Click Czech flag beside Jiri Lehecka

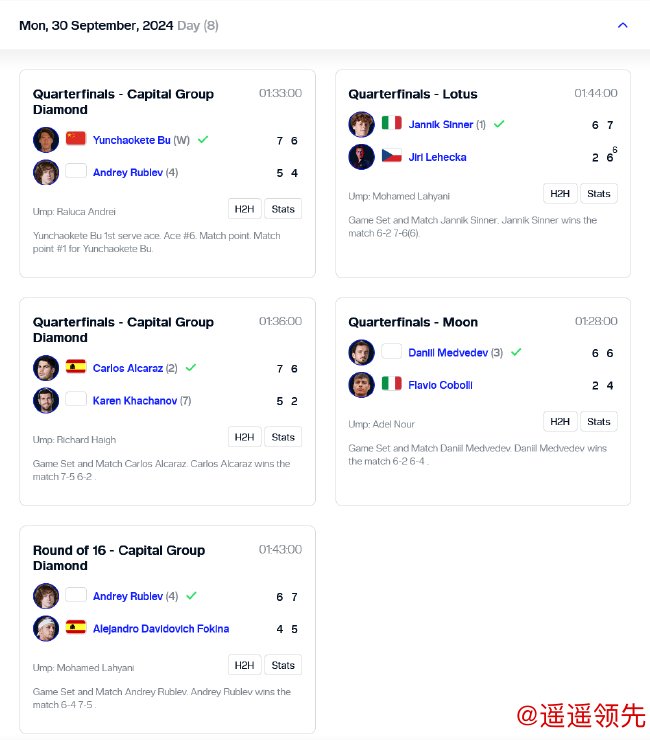coord(392,157)
